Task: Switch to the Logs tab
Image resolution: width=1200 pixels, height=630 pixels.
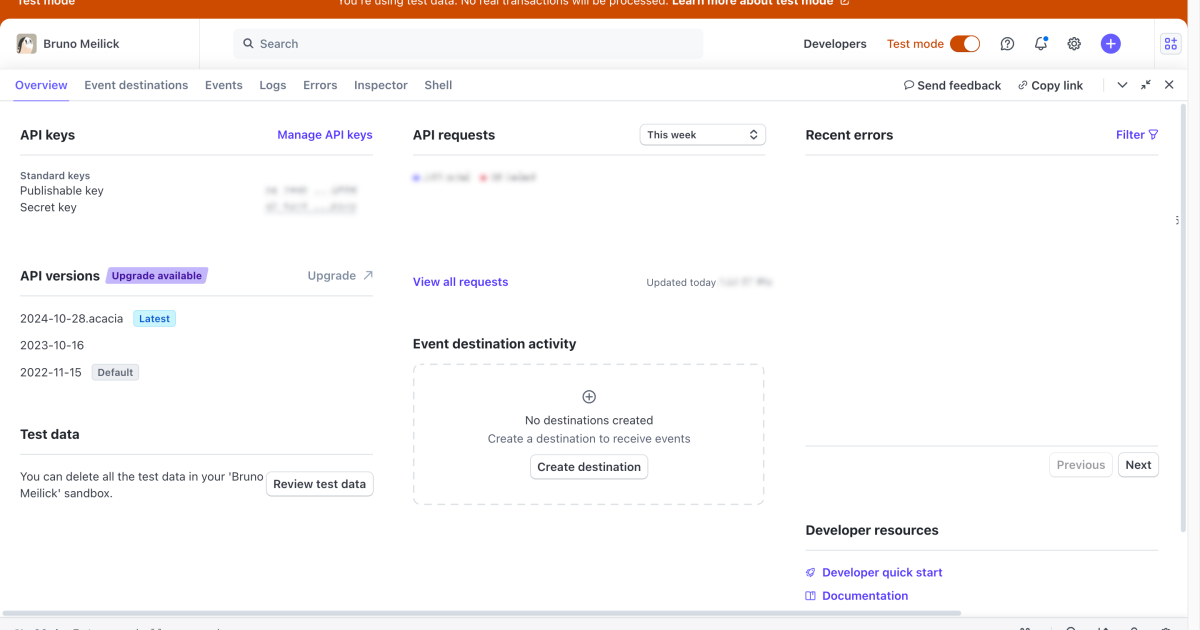Action: (273, 85)
